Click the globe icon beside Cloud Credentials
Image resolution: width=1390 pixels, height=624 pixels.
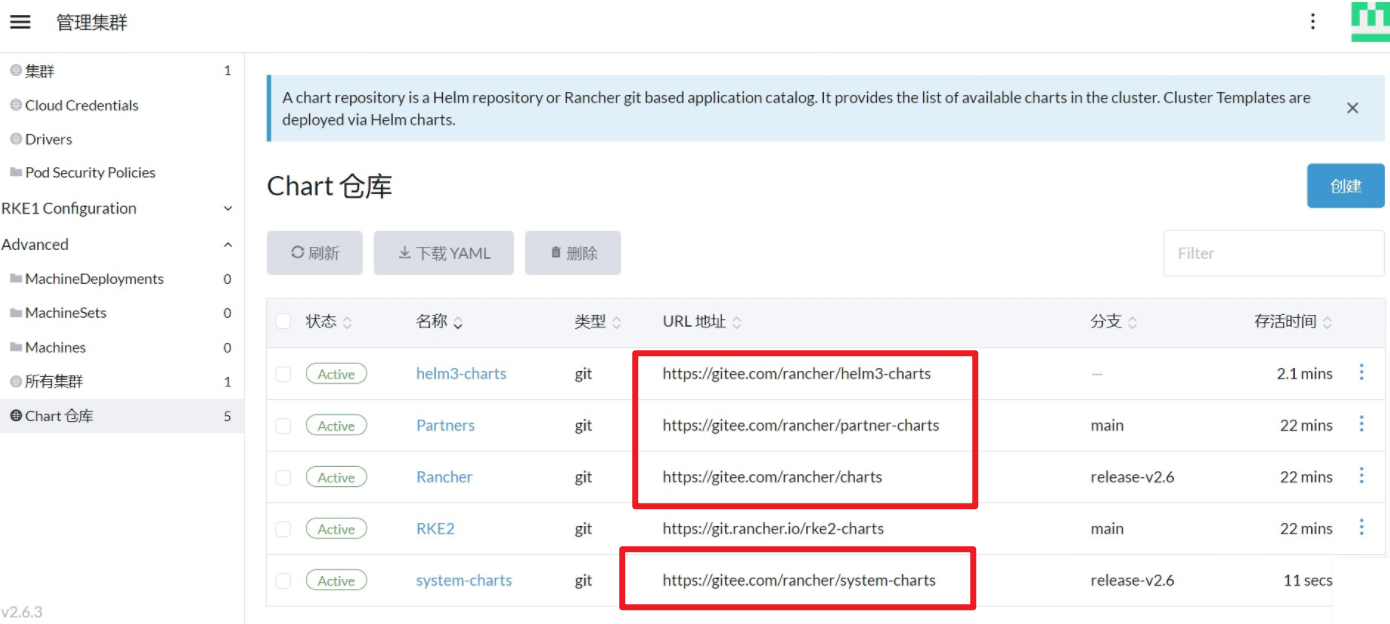(16, 105)
